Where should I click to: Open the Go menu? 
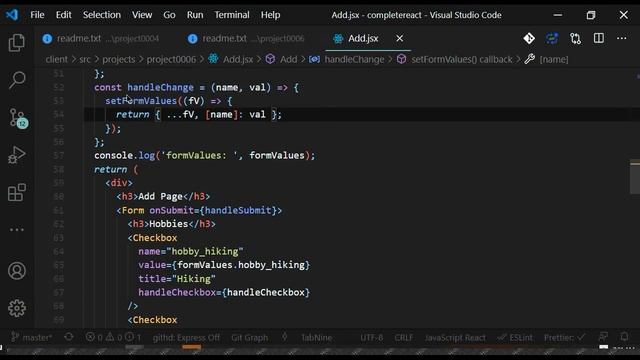(x=169, y=15)
